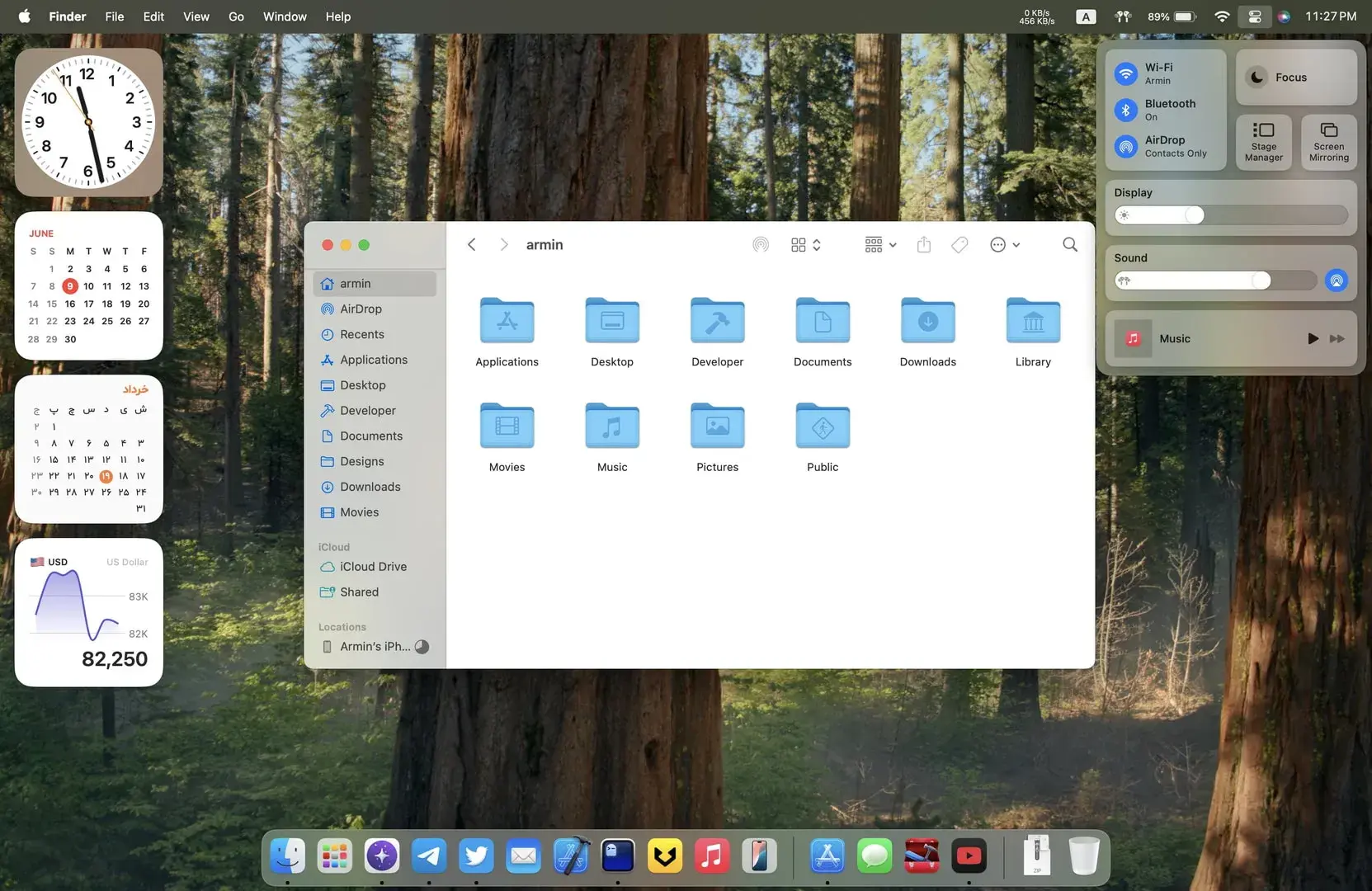The image size is (1372, 891).
Task: Open the Search field in the Finder toolbar
Action: click(1069, 244)
